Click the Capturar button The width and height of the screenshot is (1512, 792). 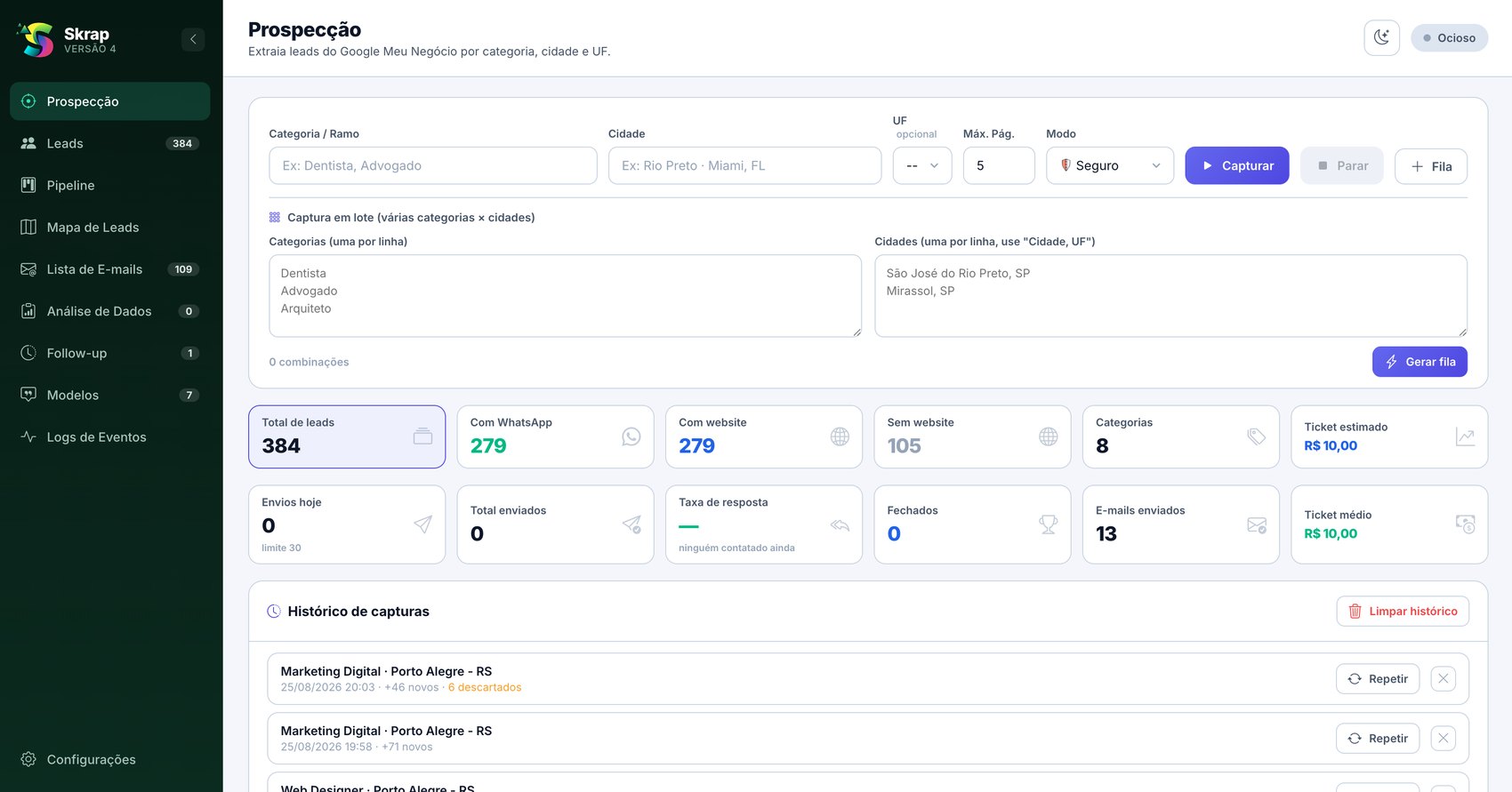1236,165
